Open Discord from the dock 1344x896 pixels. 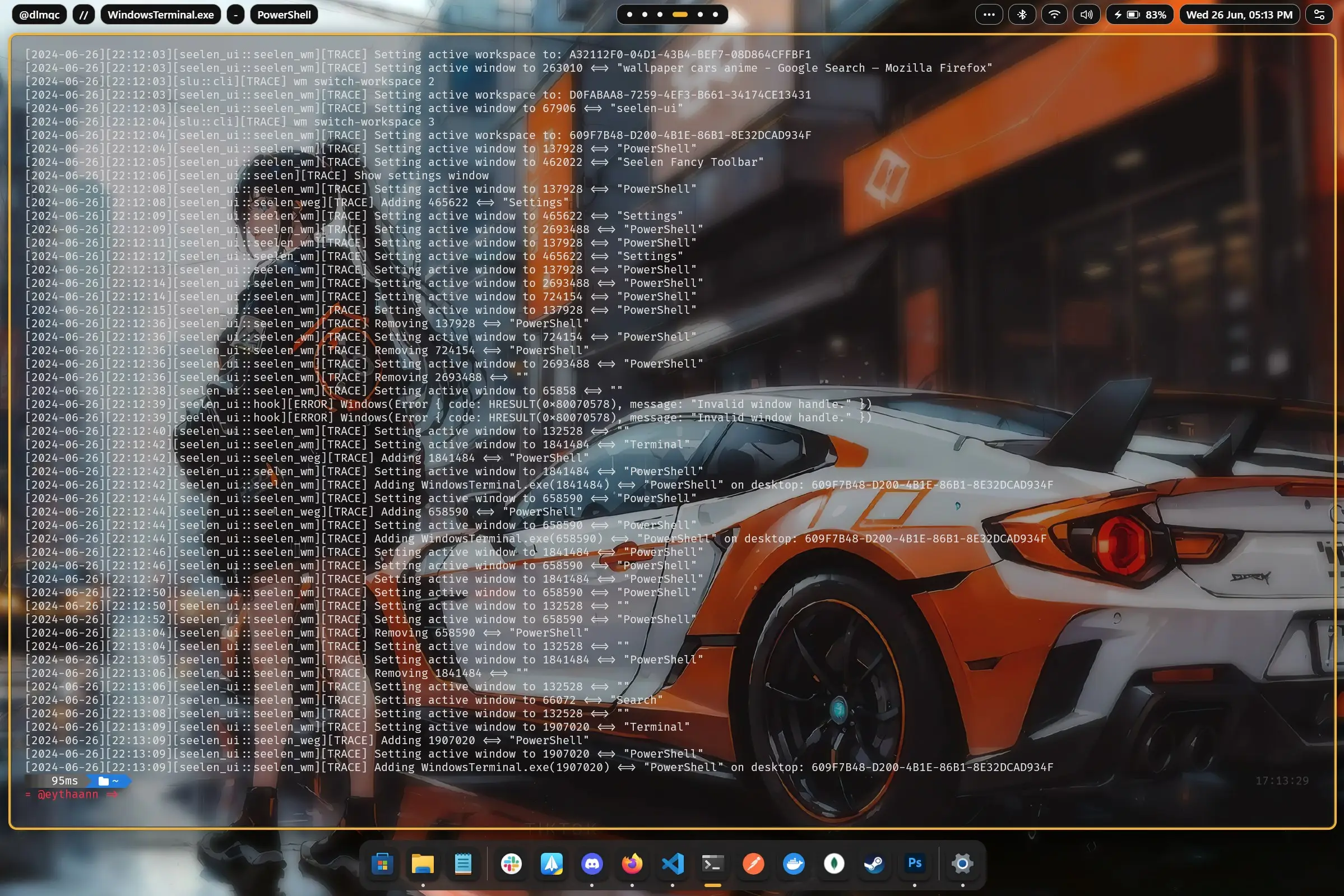592,865
